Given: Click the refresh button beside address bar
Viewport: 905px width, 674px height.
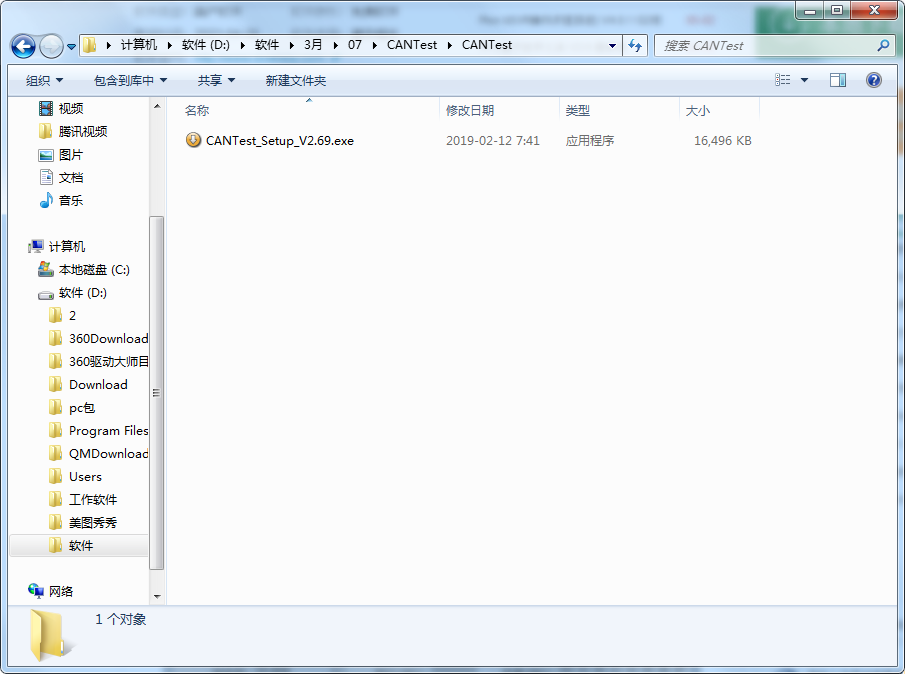Looking at the screenshot, I should pyautogui.click(x=635, y=46).
